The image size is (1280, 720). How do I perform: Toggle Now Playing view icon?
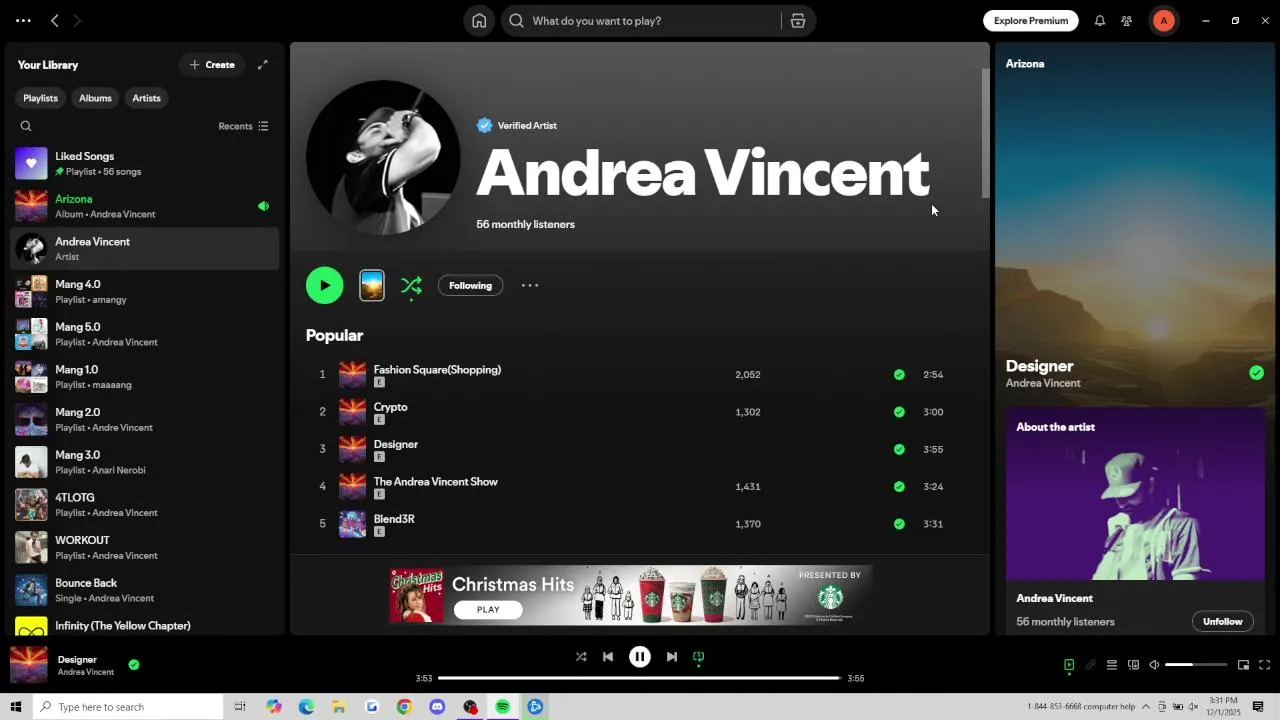pyautogui.click(x=1069, y=665)
